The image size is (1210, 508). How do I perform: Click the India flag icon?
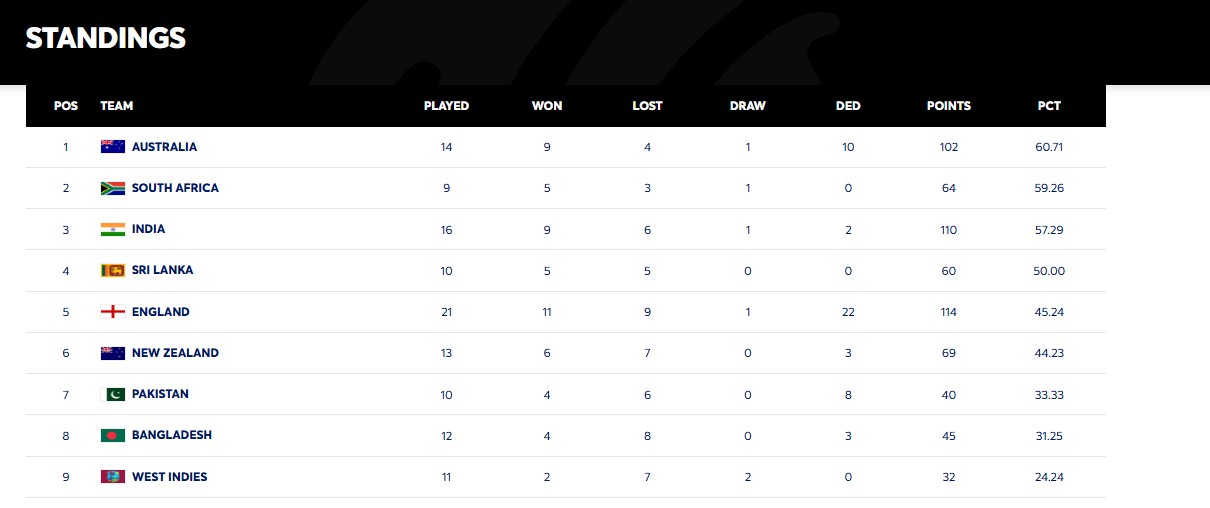click(112, 229)
